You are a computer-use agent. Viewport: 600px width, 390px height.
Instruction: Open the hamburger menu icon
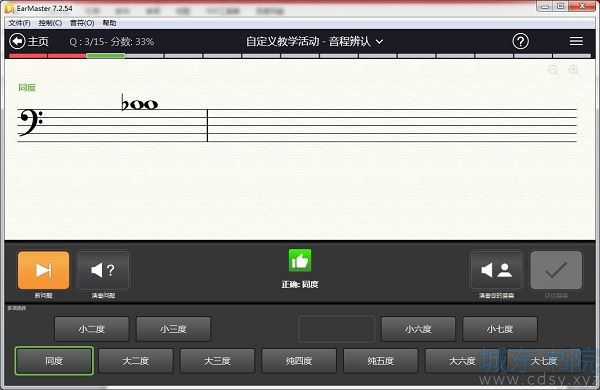coord(576,41)
